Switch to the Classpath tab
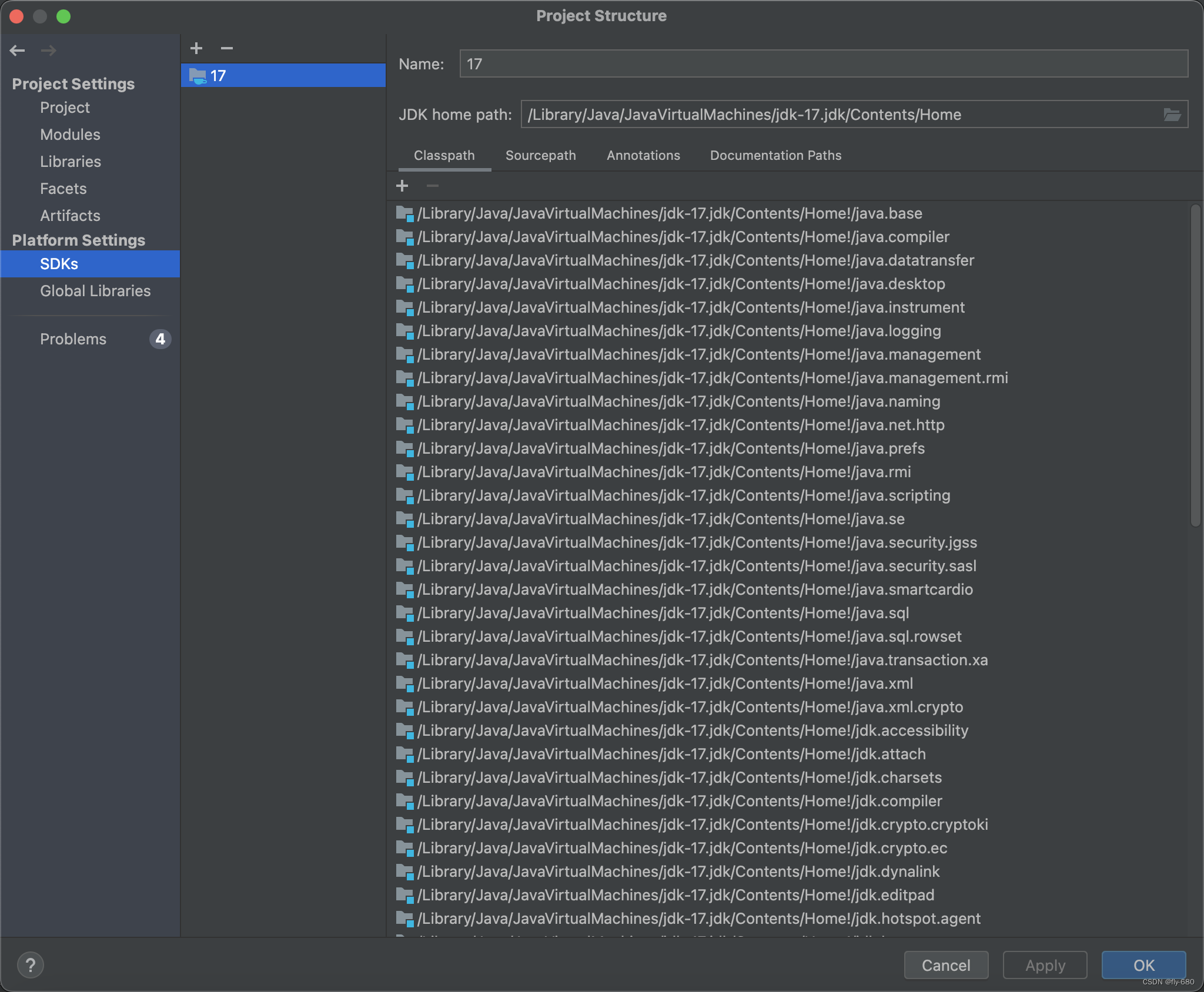Viewport: 1204px width, 992px height. [444, 156]
